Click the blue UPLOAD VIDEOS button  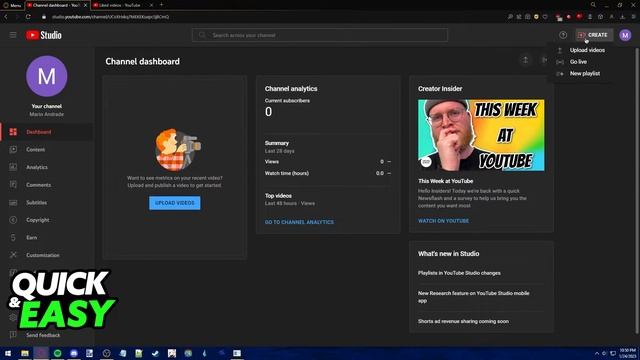click(174, 203)
